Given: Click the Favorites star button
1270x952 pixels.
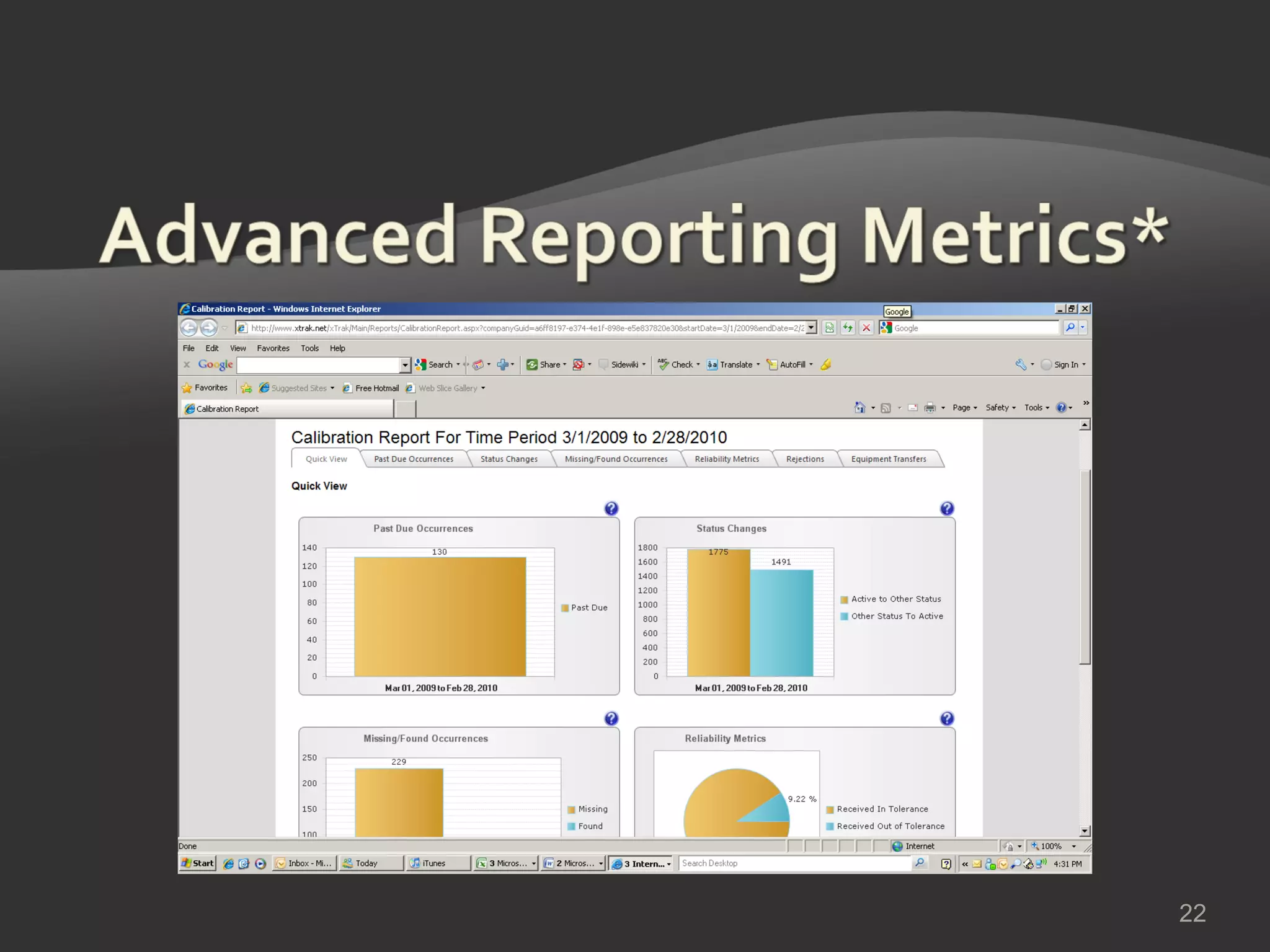Looking at the screenshot, I should pos(205,388).
